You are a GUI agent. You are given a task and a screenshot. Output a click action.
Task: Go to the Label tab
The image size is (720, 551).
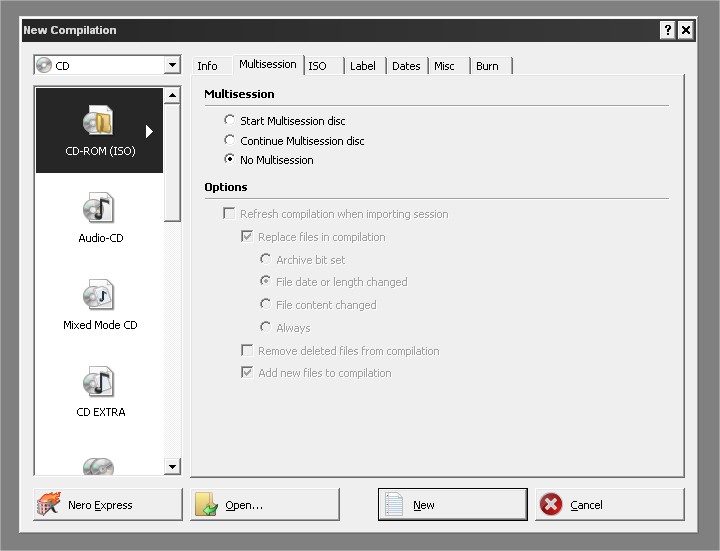(x=363, y=66)
